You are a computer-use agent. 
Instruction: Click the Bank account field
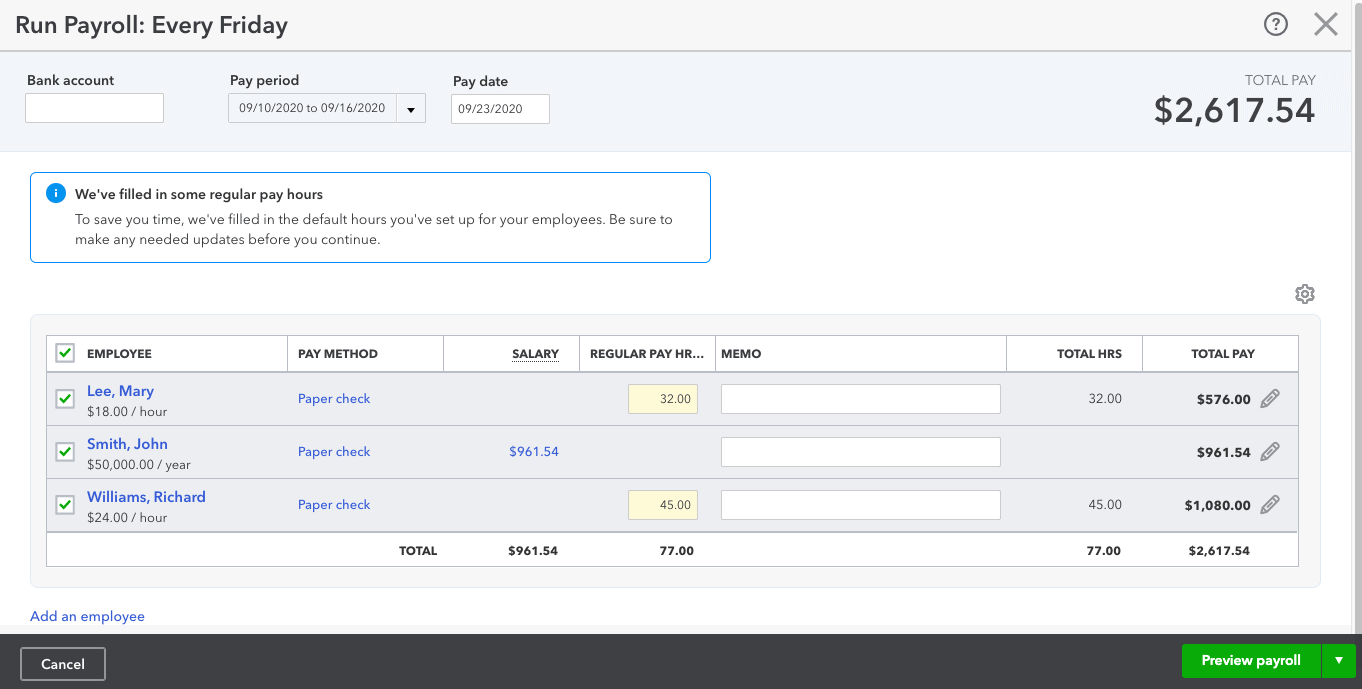tap(94, 108)
